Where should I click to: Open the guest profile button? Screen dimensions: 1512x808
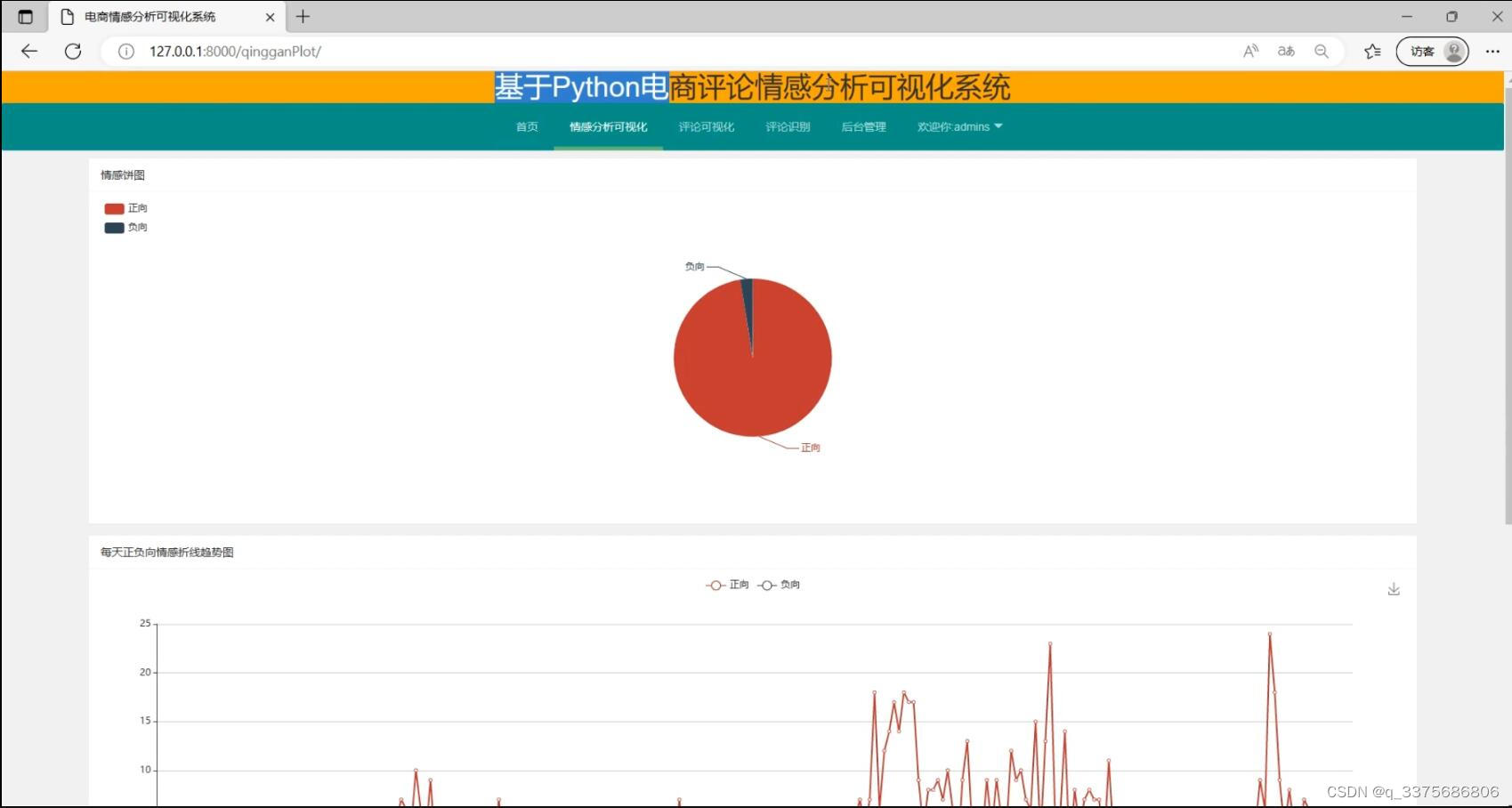point(1432,52)
